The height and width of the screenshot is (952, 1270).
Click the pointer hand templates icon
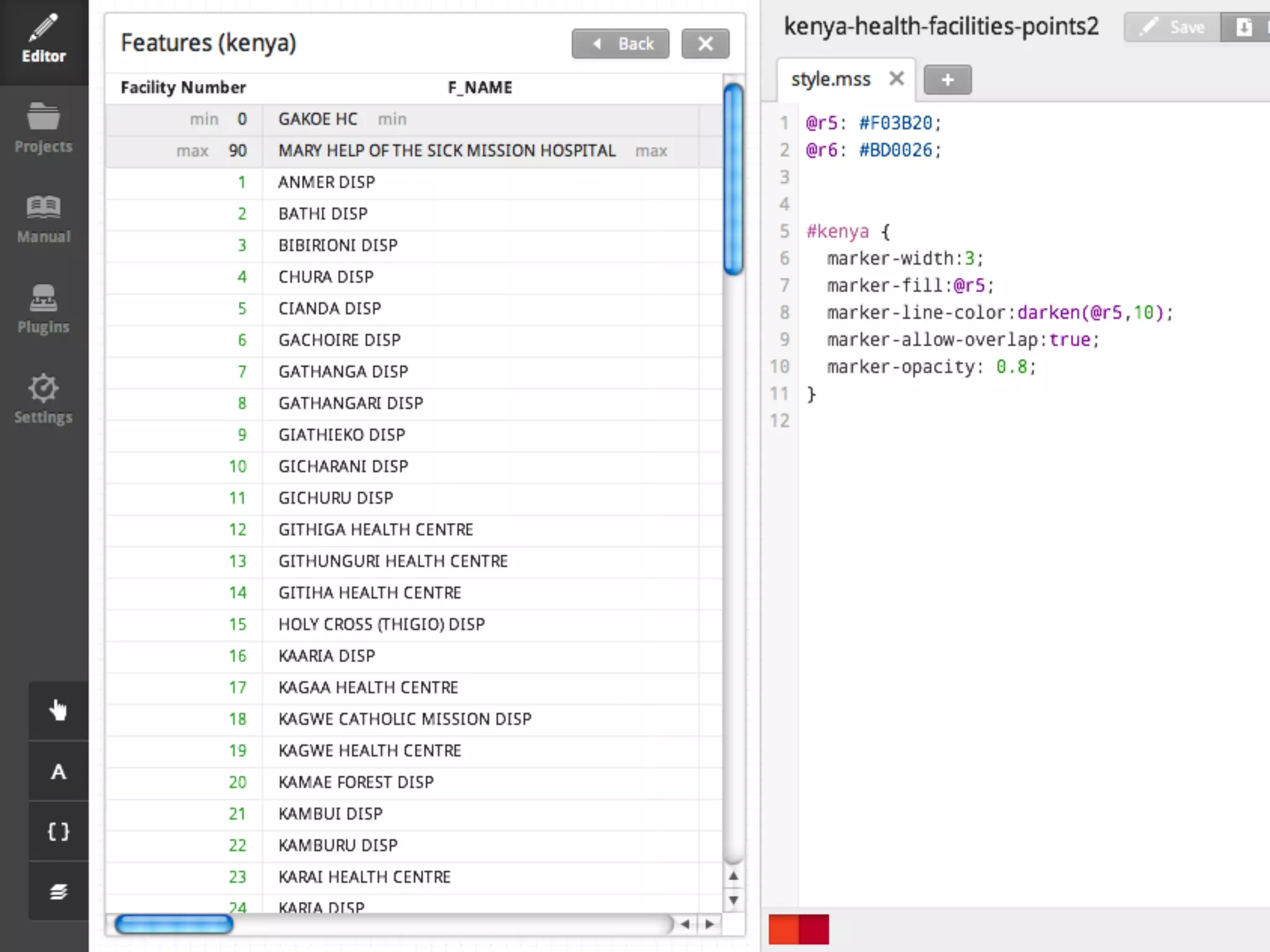58,710
